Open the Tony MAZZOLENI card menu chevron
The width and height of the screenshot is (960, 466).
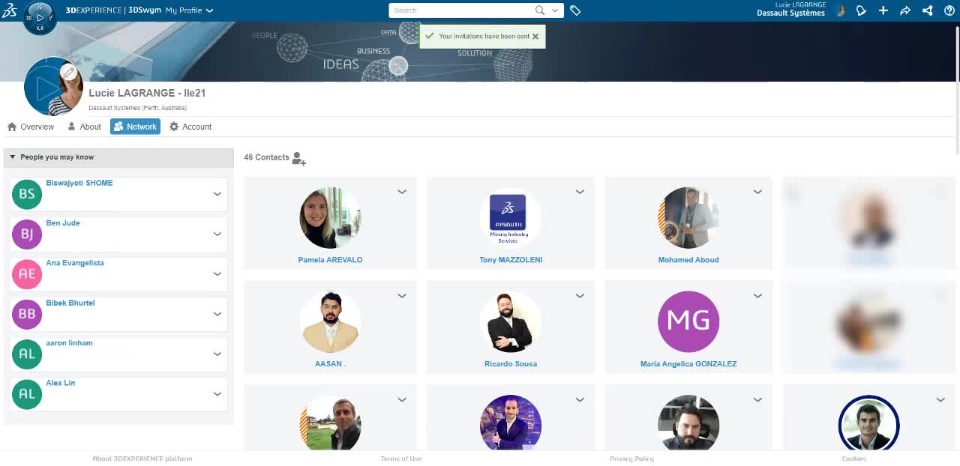(x=580, y=192)
